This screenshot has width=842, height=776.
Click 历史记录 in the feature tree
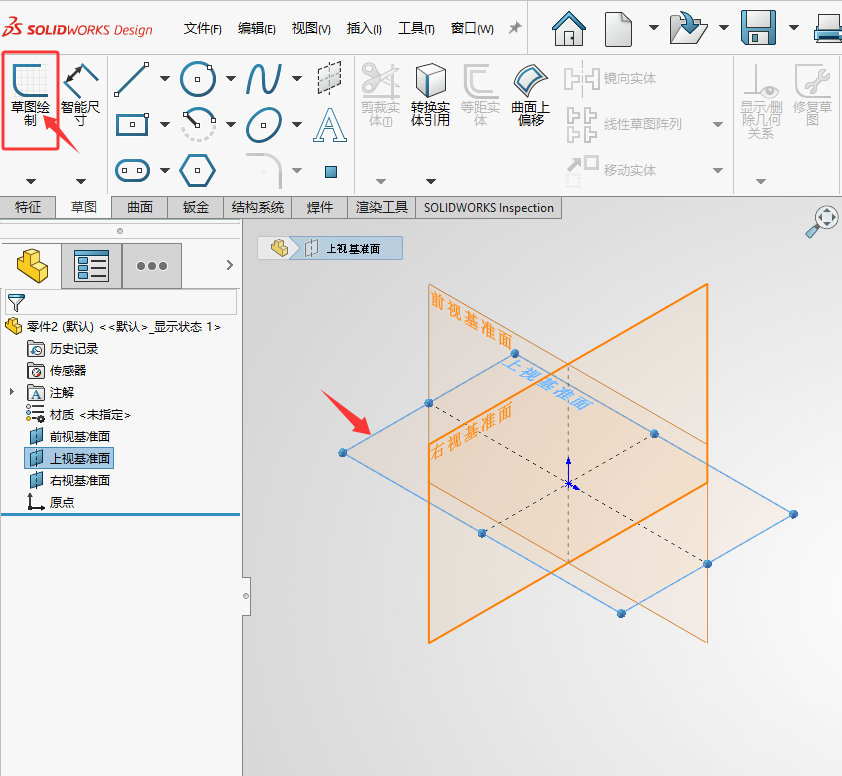pos(62,349)
